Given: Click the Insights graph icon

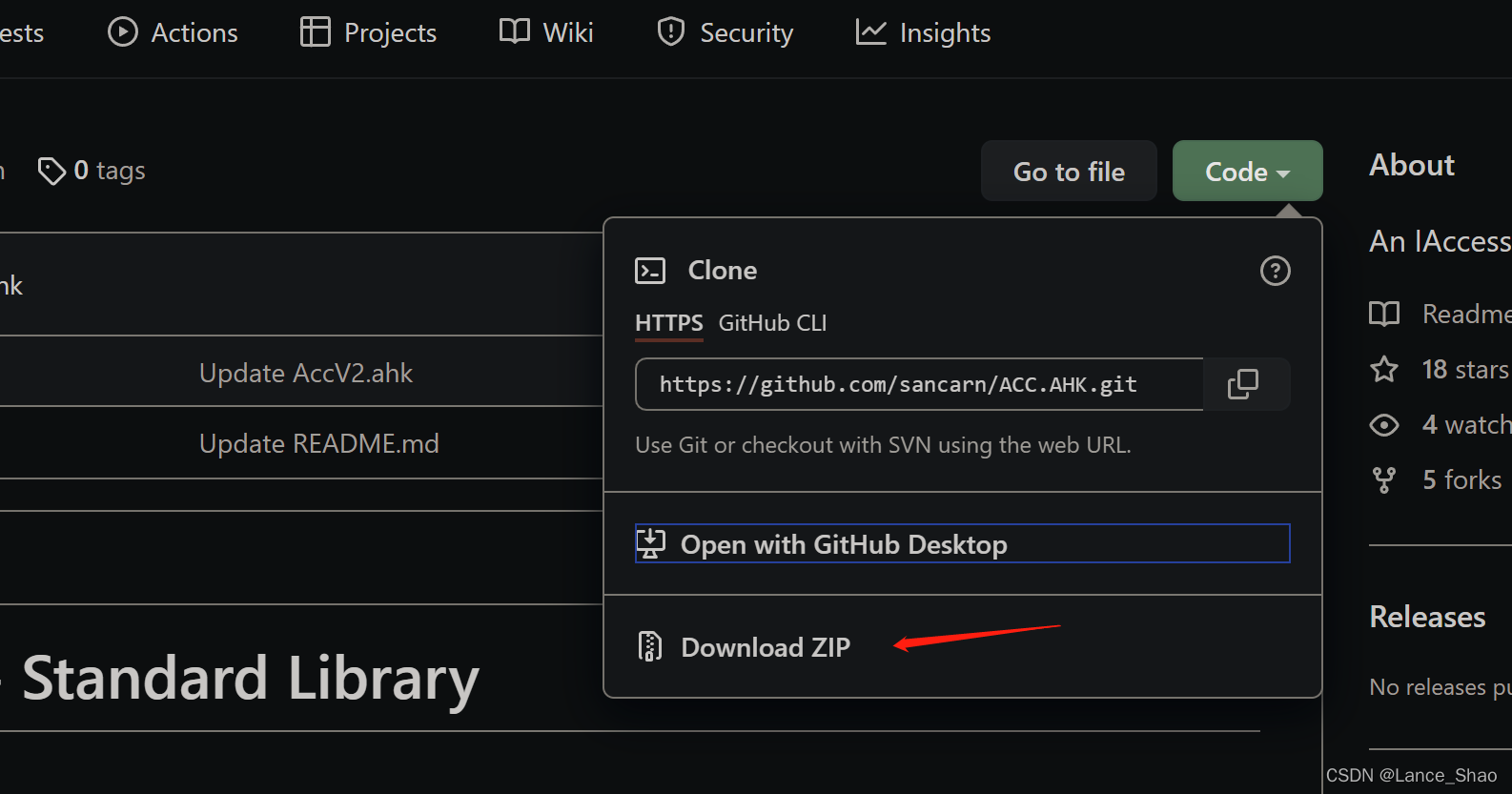Looking at the screenshot, I should coord(871,32).
